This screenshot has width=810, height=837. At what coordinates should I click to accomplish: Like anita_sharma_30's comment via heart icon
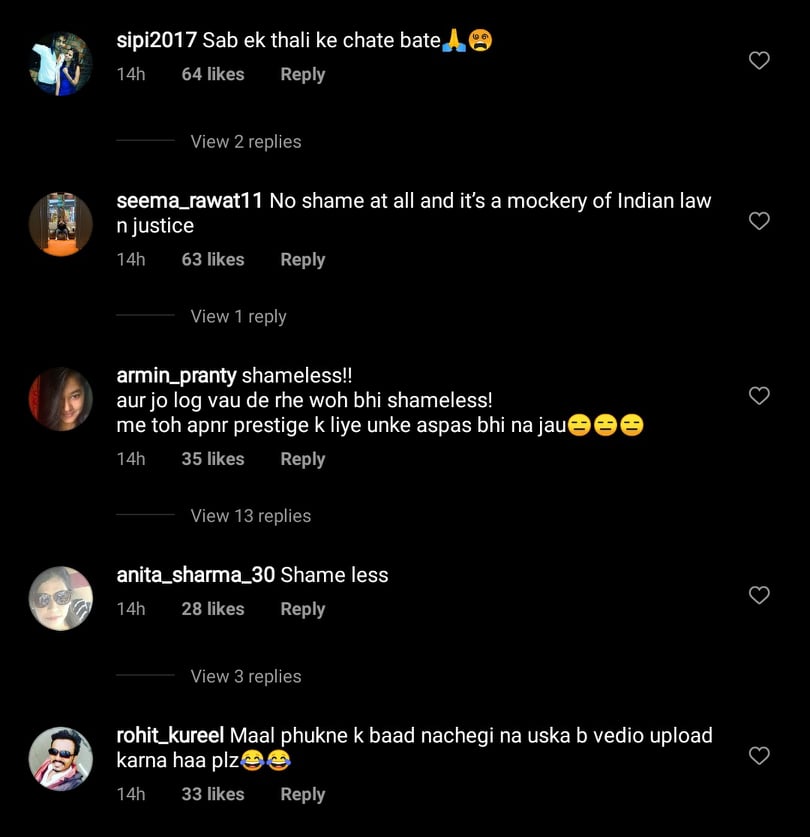pos(759,595)
